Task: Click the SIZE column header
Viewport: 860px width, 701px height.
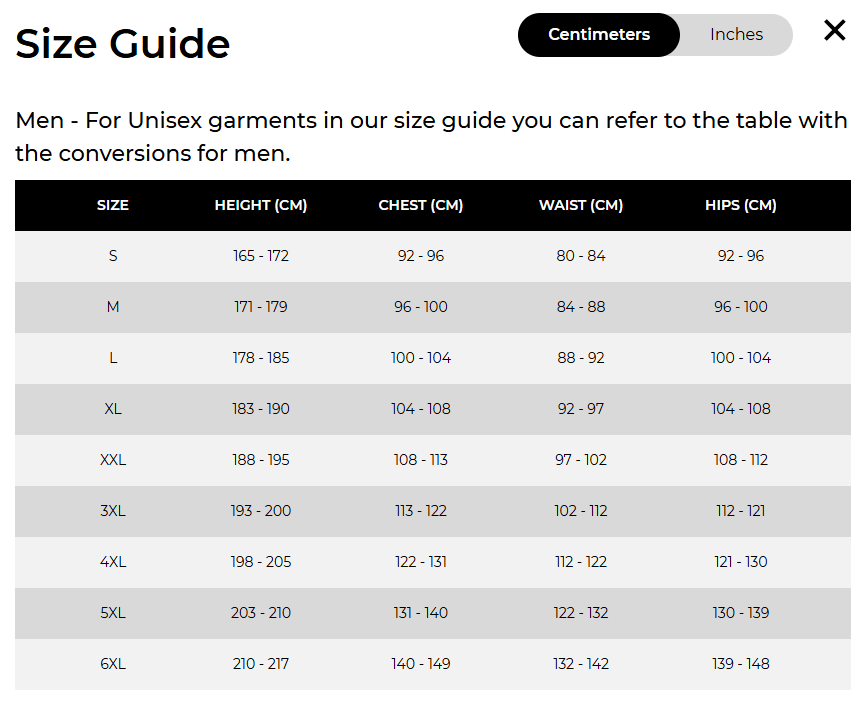Action: coord(113,205)
